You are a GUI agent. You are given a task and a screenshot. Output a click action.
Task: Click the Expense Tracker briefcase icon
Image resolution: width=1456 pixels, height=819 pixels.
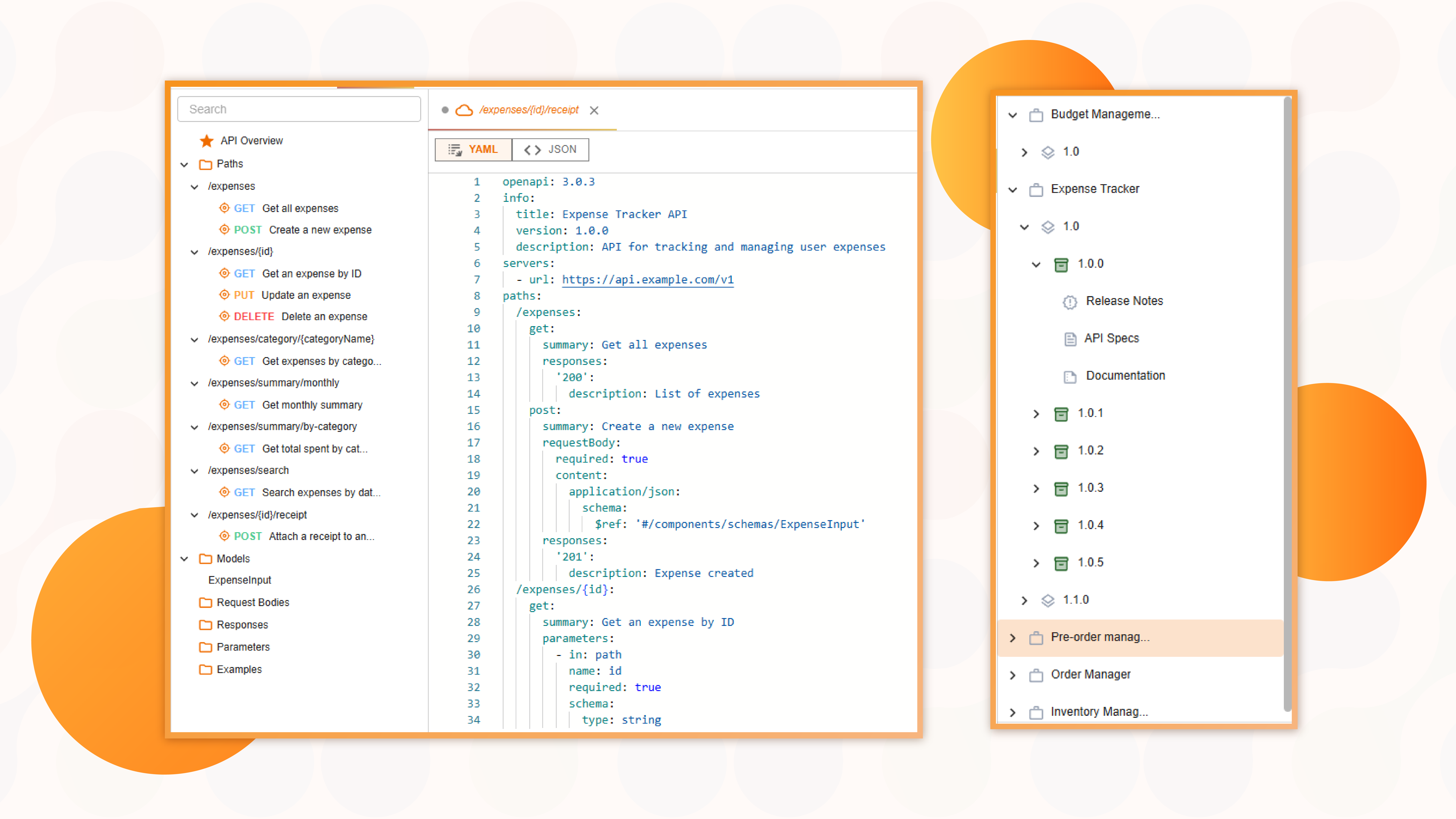pos(1036,190)
